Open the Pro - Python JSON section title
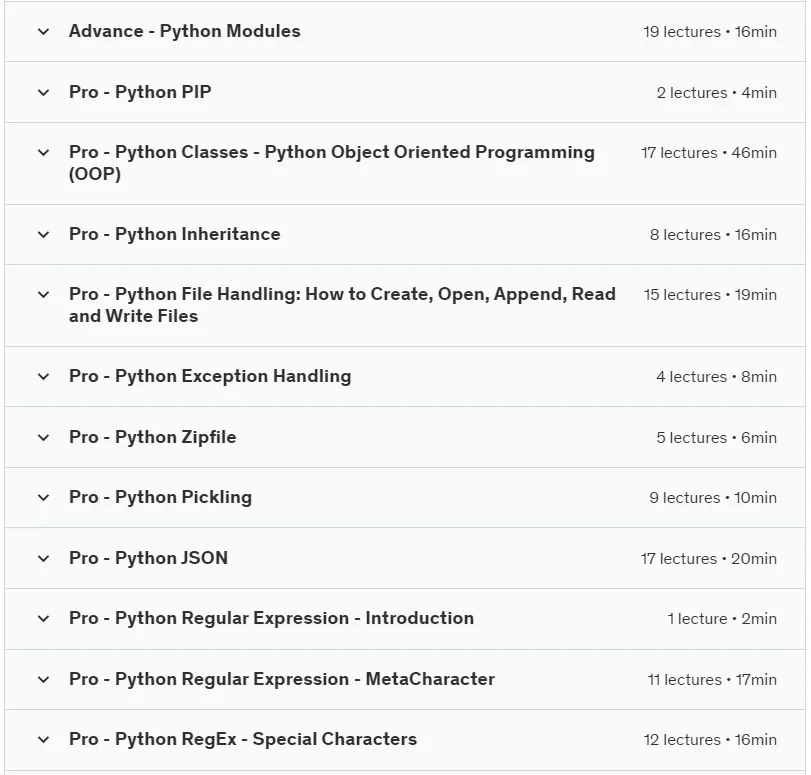This screenshot has height=775, width=811. [148, 558]
